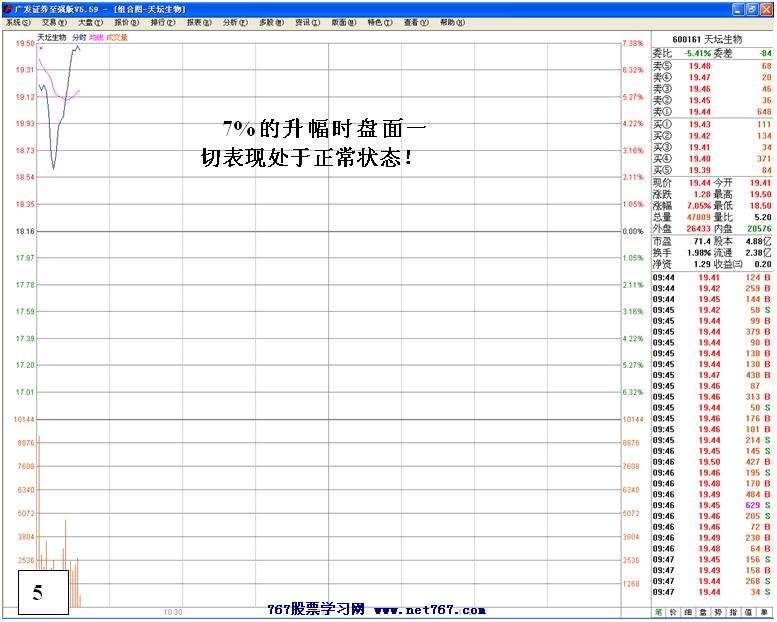Click the 换手 value 1.98%
This screenshot has height=622, width=777.
(x=699, y=253)
